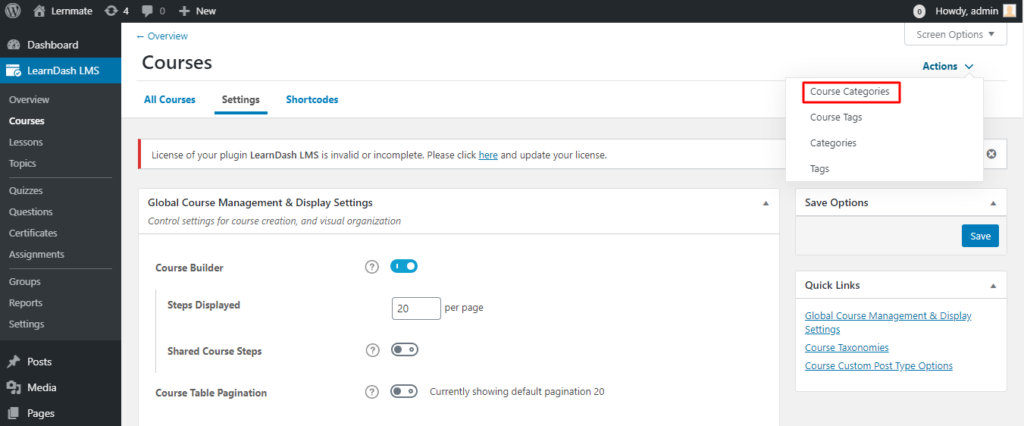Switch to the All Courses tab
Screen dimensions: 1024x426
(x=170, y=100)
